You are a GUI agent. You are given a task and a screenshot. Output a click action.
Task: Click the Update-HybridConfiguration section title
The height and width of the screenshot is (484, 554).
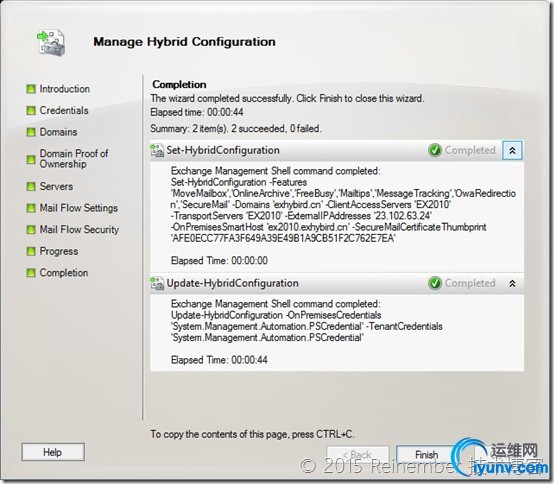232,283
